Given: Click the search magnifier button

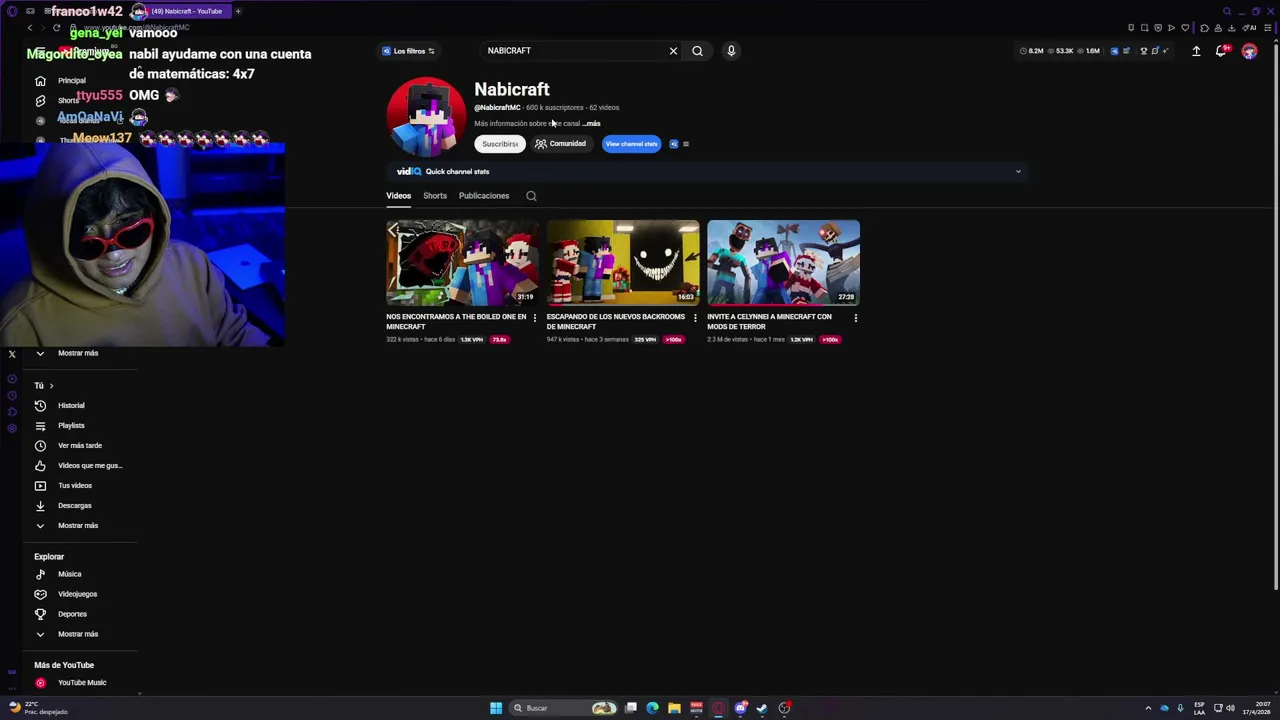Looking at the screenshot, I should tap(697, 51).
